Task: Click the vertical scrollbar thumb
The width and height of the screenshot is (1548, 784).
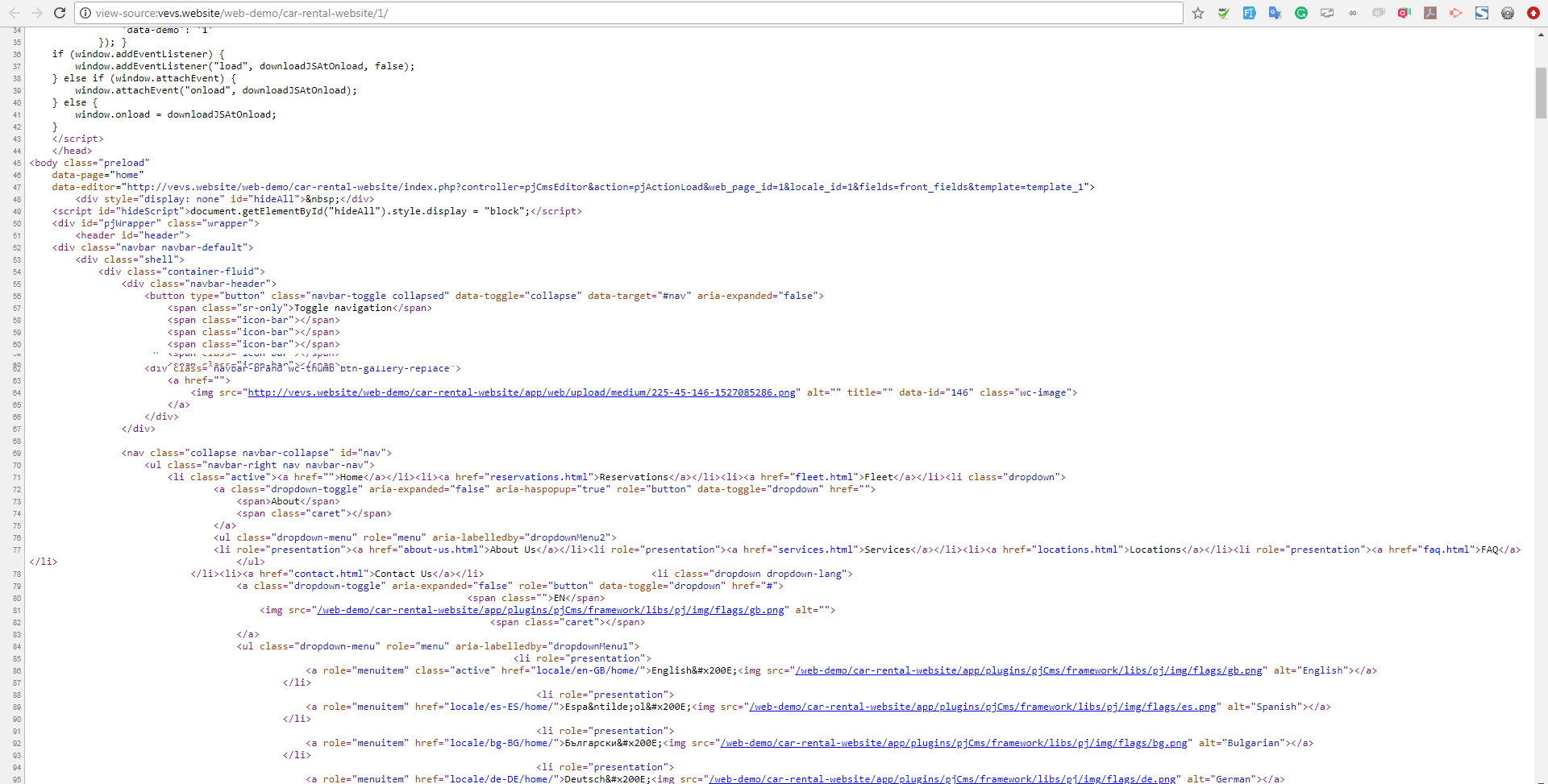Action: pyautogui.click(x=1541, y=93)
